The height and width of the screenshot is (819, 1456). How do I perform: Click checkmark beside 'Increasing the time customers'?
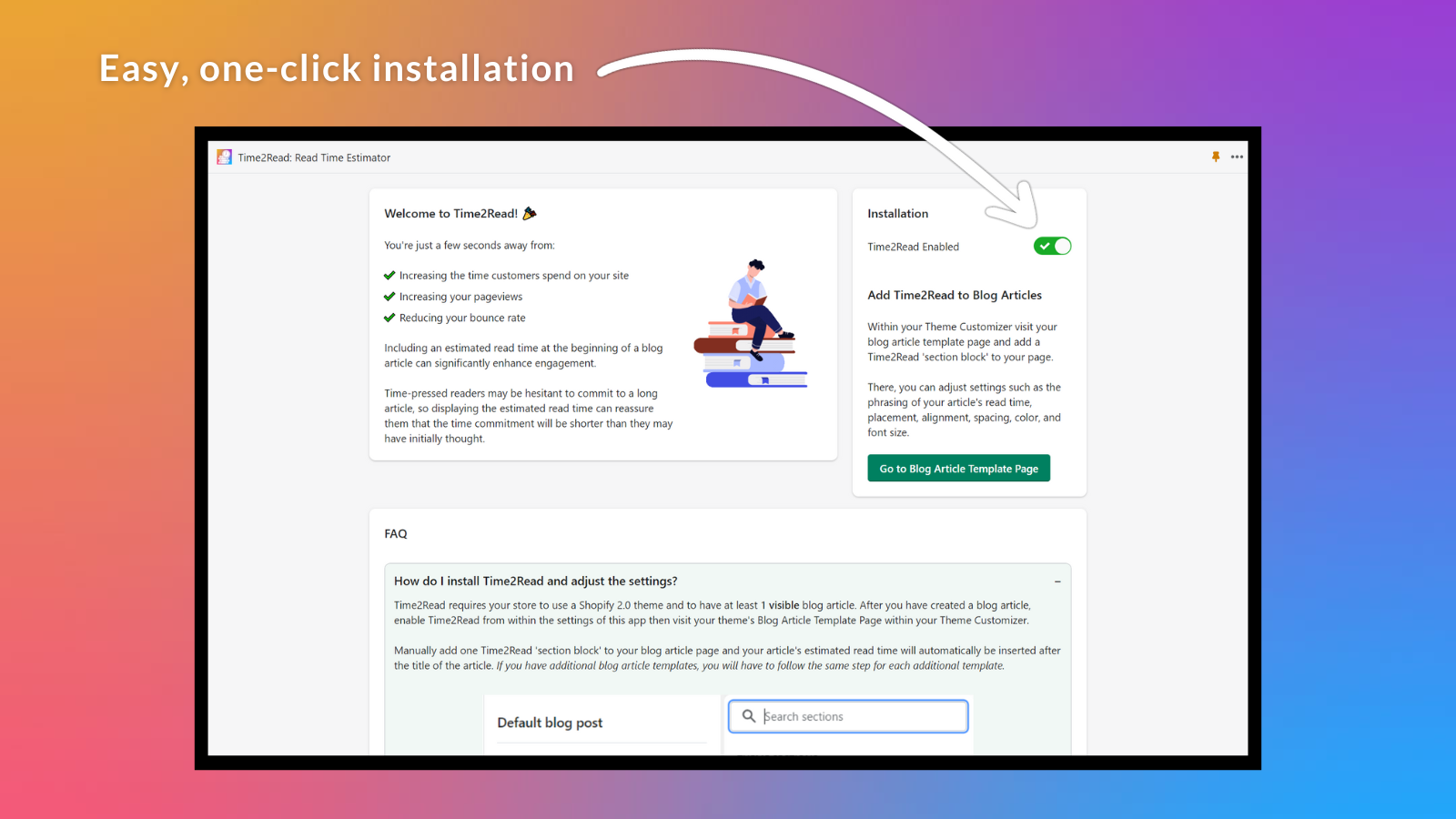(389, 276)
